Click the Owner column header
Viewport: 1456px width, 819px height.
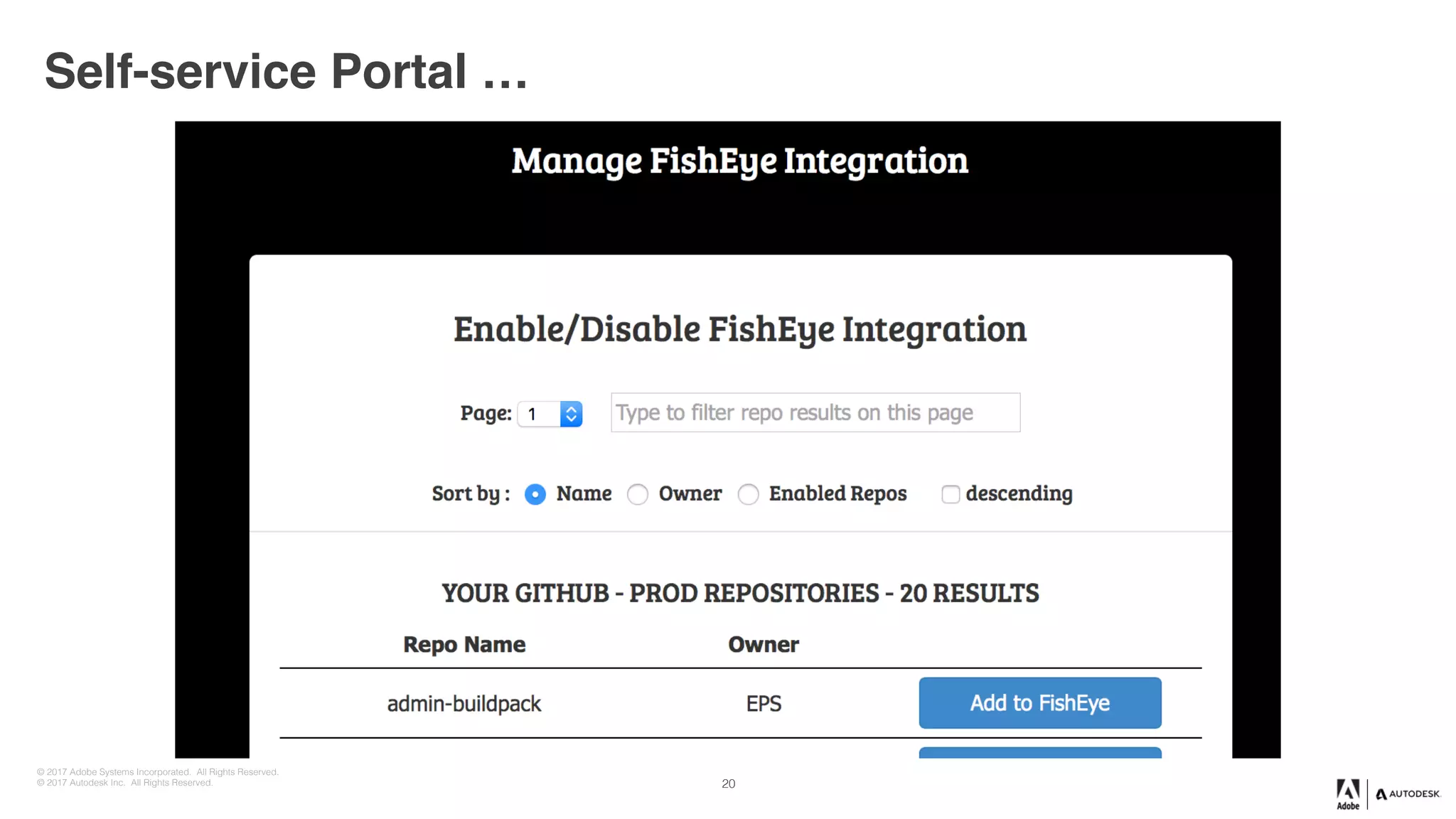763,644
